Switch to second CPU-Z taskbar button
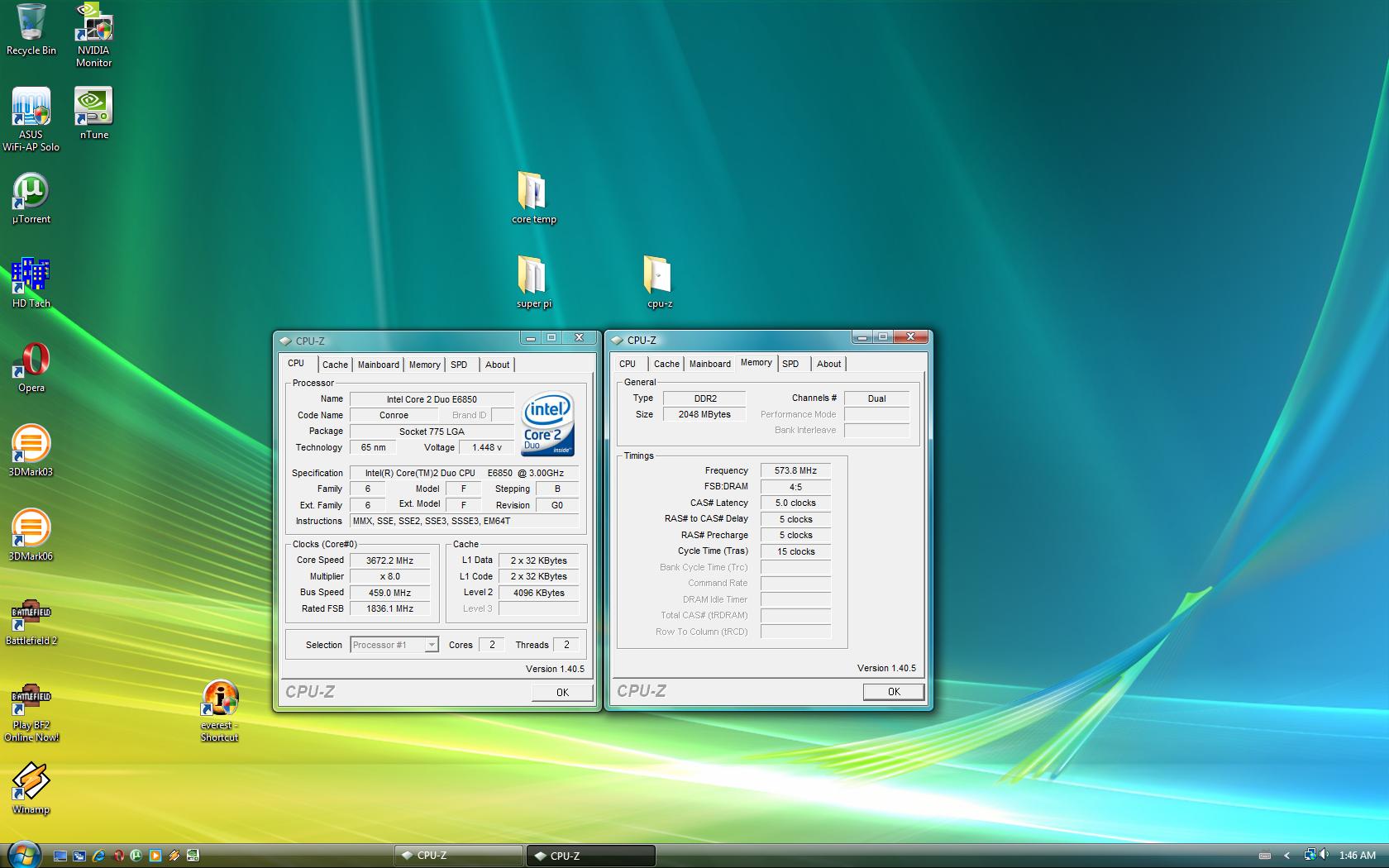Screen dimensions: 1389x868 point(591,856)
